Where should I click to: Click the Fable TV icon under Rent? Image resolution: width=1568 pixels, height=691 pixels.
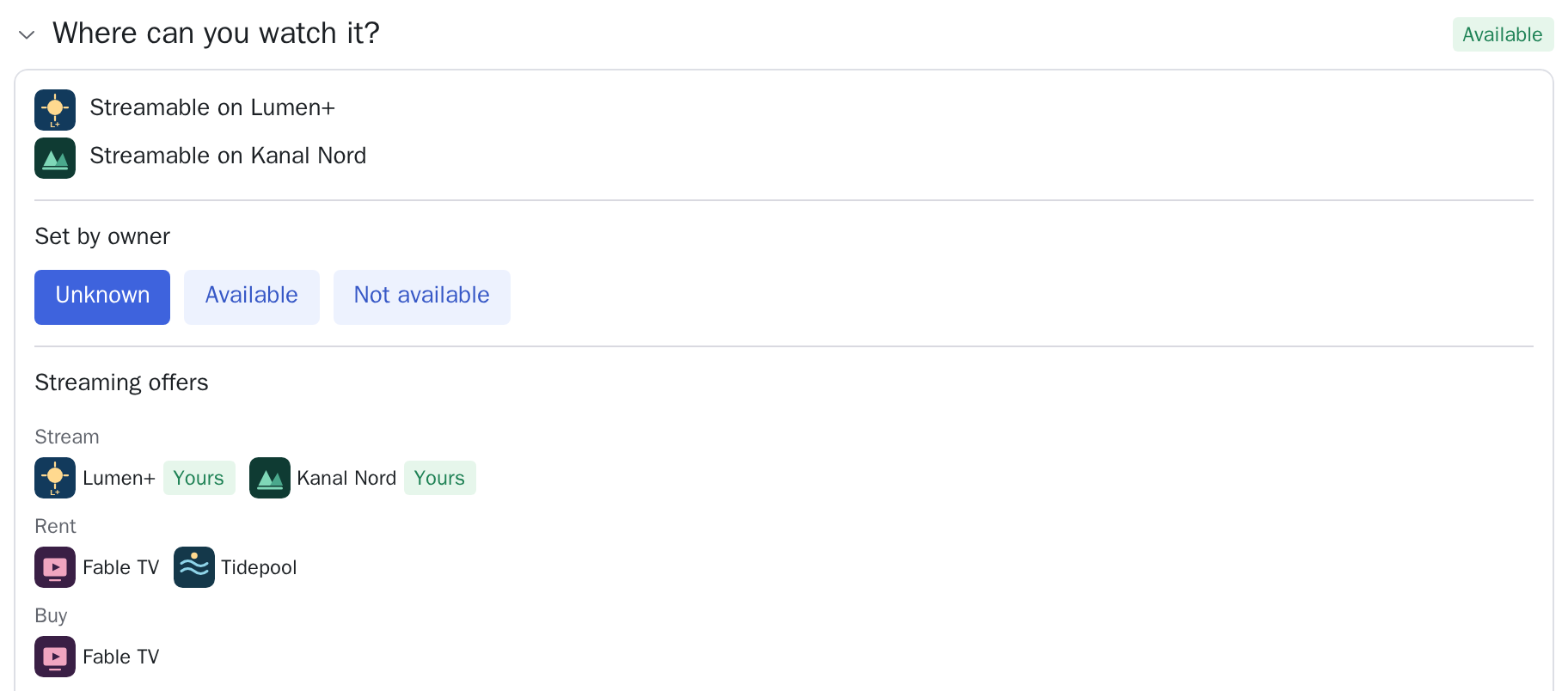(55, 567)
